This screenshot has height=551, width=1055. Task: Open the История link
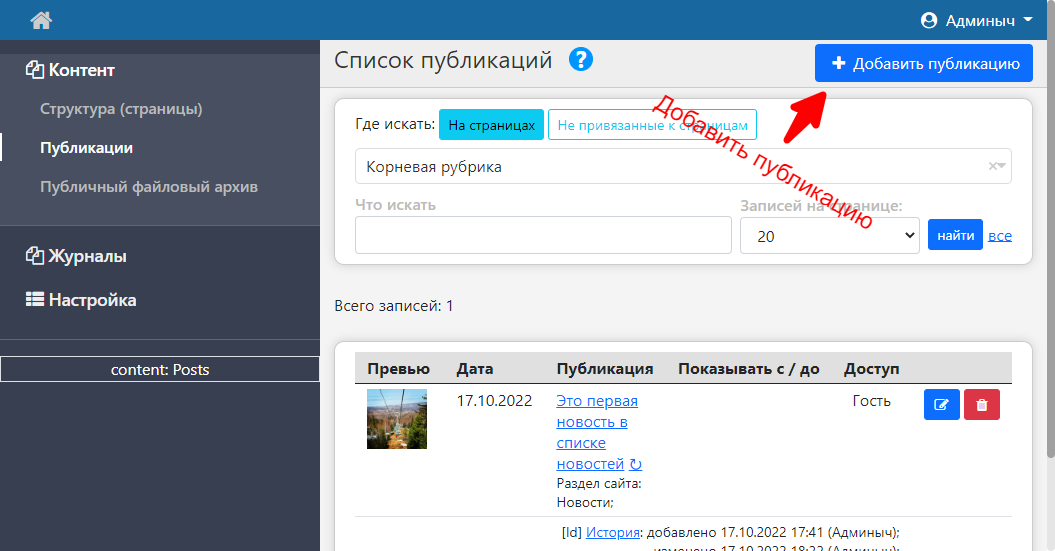[612, 532]
